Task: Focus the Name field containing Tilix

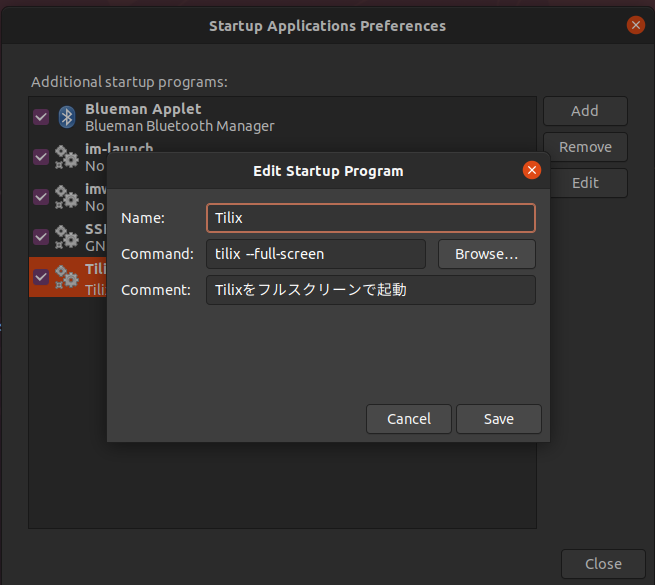Action: coord(371,218)
